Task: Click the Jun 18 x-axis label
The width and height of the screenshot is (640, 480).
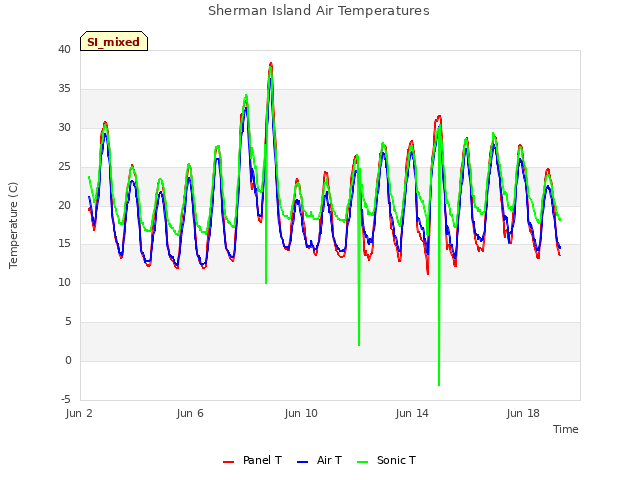Action: (x=523, y=413)
